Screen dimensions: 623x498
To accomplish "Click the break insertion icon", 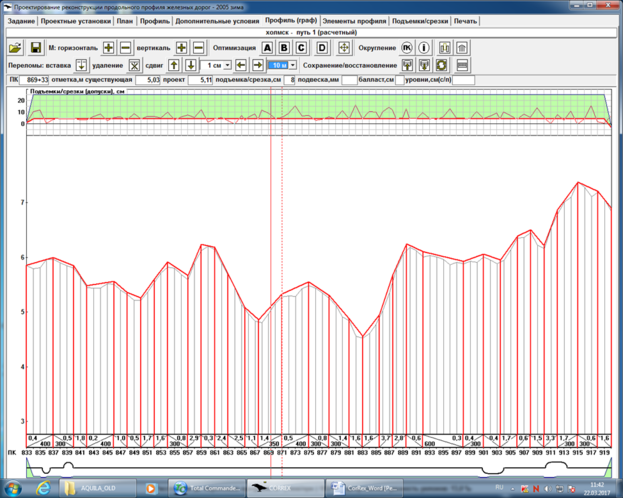I will click(81, 64).
